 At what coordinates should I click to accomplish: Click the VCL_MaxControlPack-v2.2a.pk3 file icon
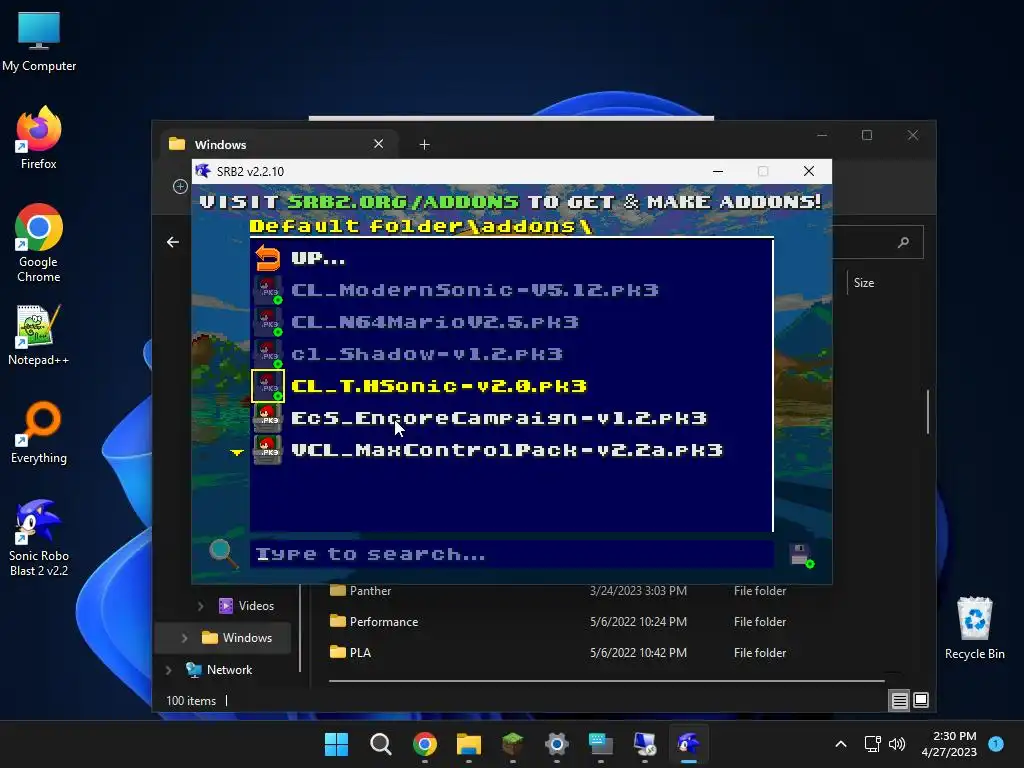[268, 450]
